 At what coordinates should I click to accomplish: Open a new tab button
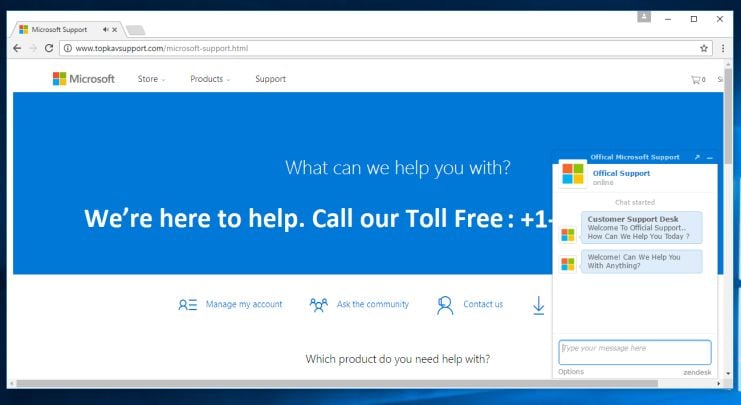coord(136,30)
